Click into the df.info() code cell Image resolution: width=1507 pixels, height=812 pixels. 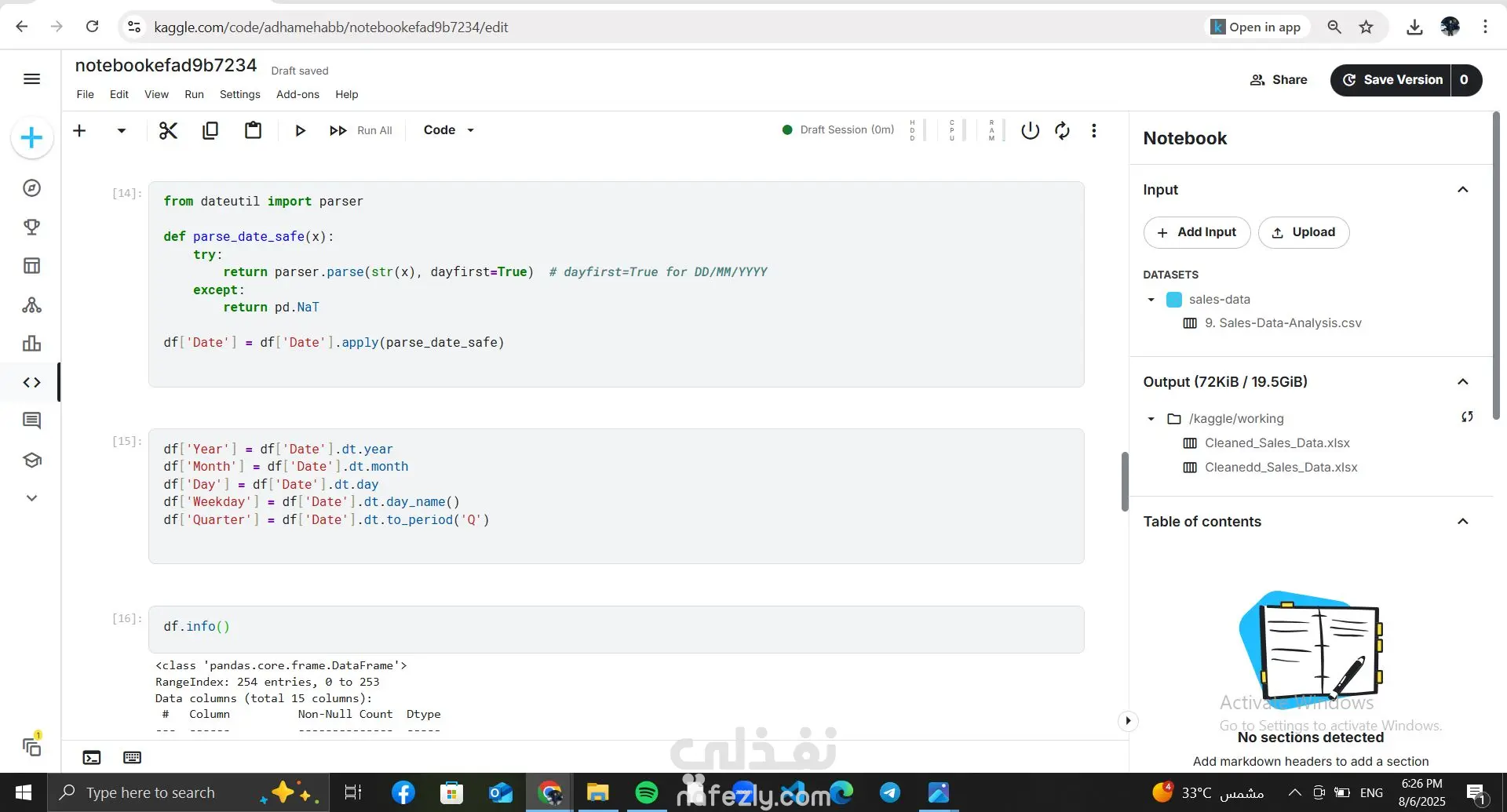[x=616, y=628]
